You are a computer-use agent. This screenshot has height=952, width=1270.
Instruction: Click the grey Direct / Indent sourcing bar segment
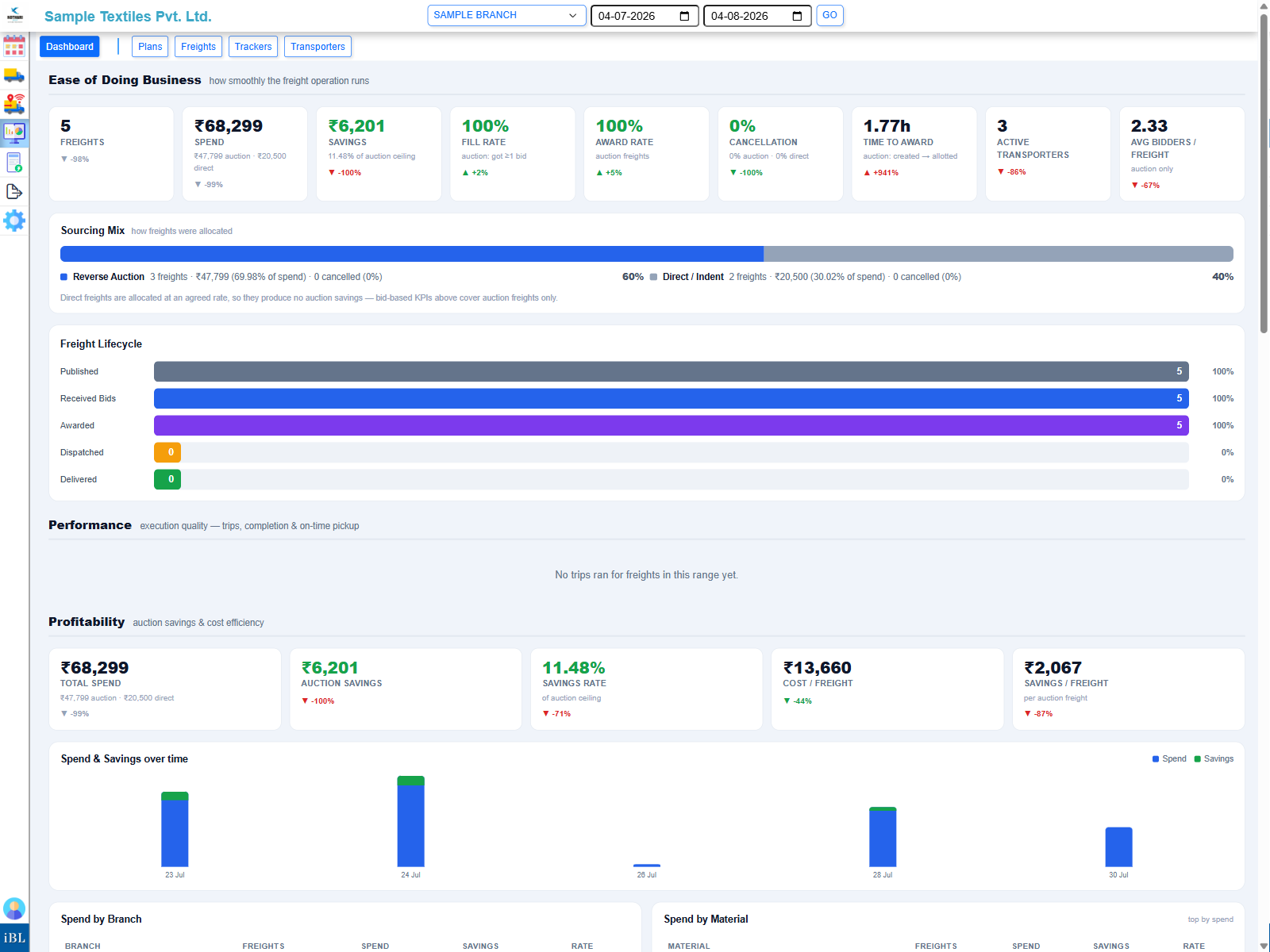[x=999, y=254]
